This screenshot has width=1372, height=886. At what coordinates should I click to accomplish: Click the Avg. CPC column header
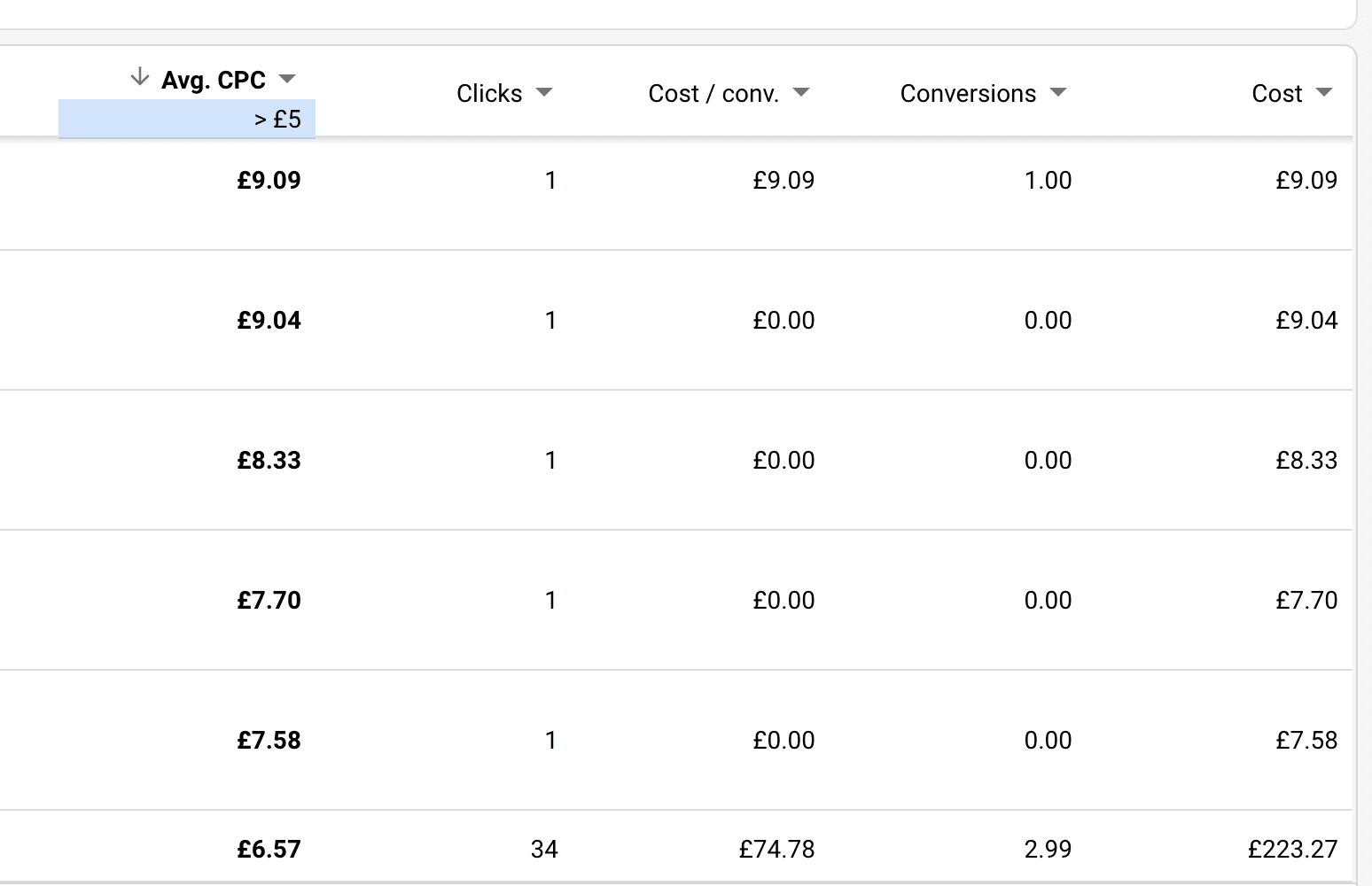[213, 80]
